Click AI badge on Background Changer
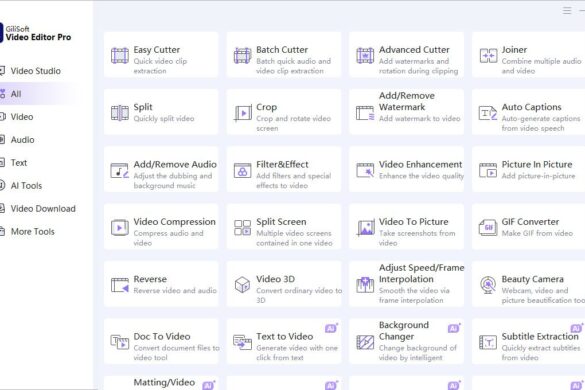The image size is (585, 390). click(x=454, y=328)
